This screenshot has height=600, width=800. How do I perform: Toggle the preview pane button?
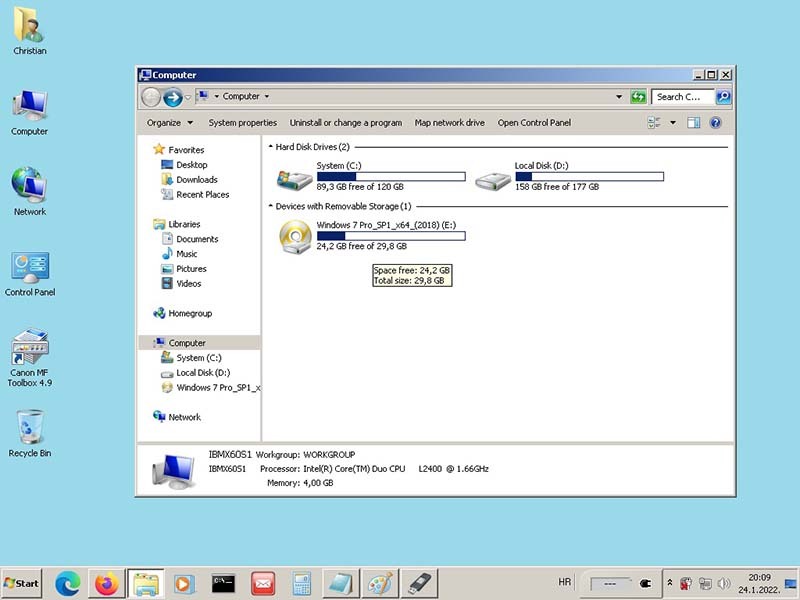click(693, 123)
